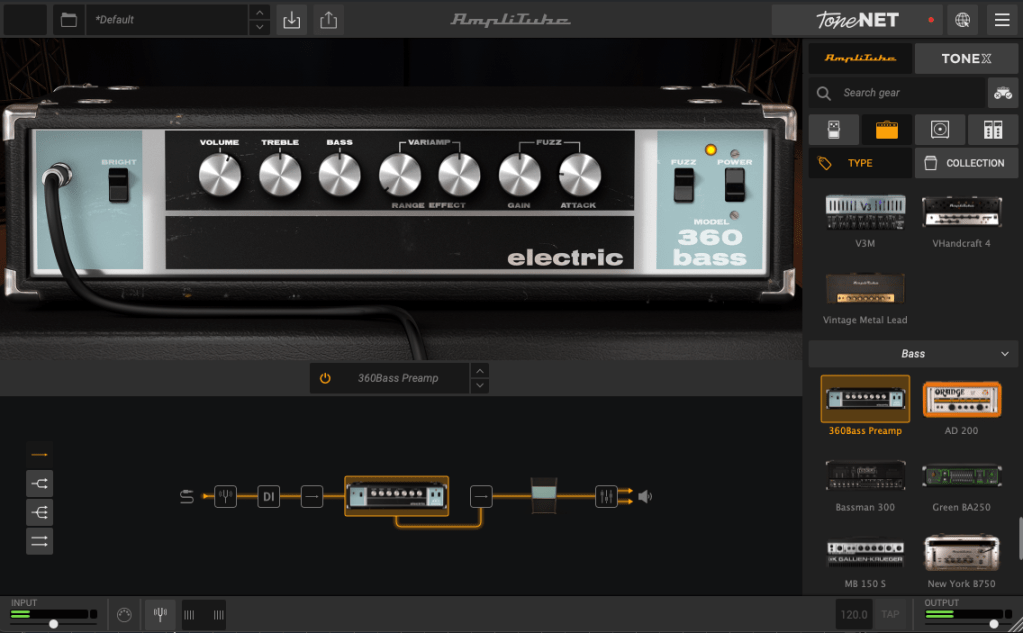Toggle the amp POWER switch
This screenshot has height=633, width=1023.
tap(735, 185)
